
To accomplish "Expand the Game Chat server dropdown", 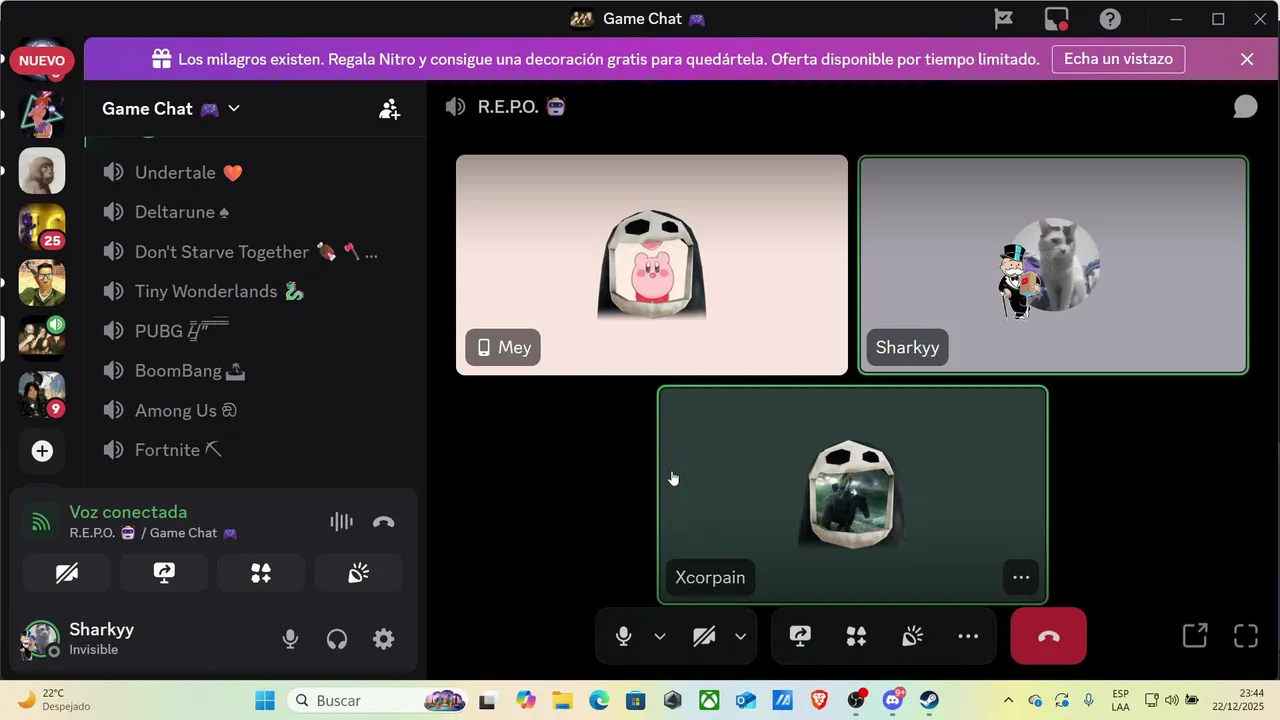I will [x=234, y=108].
